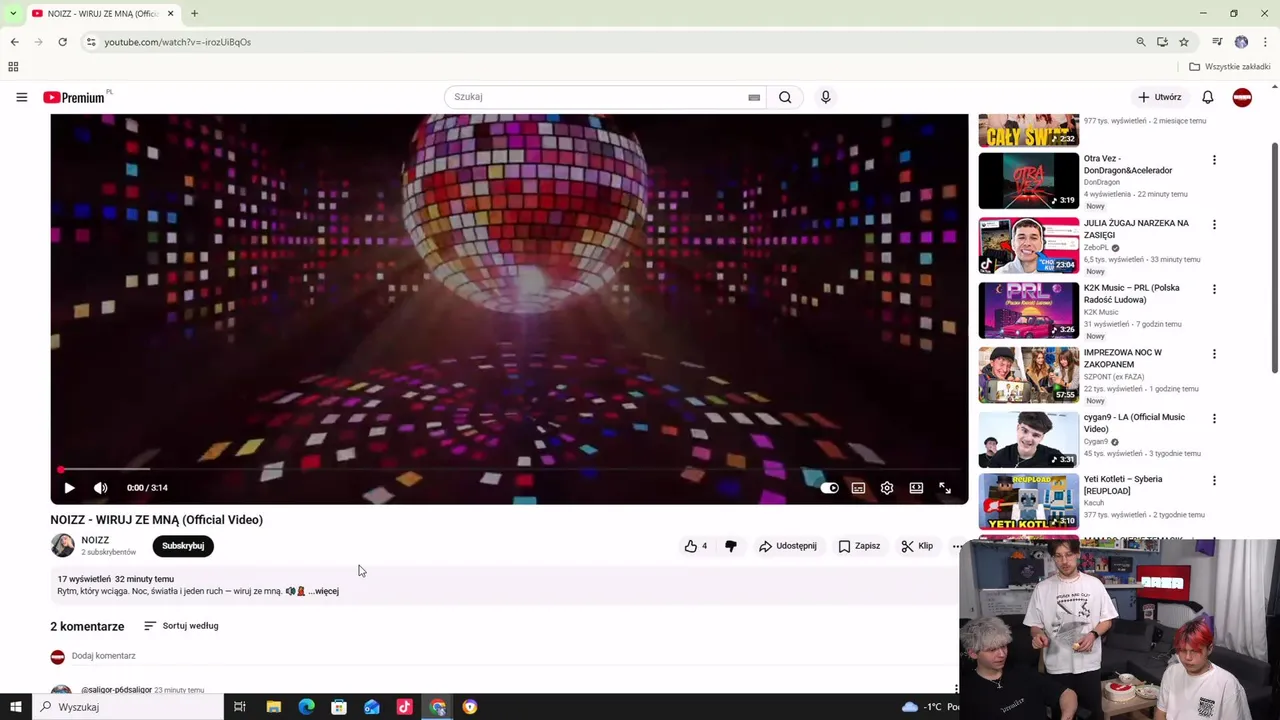1280x720 pixels.
Task: Open options for K2K Music PRL video
Action: [x=1214, y=289]
